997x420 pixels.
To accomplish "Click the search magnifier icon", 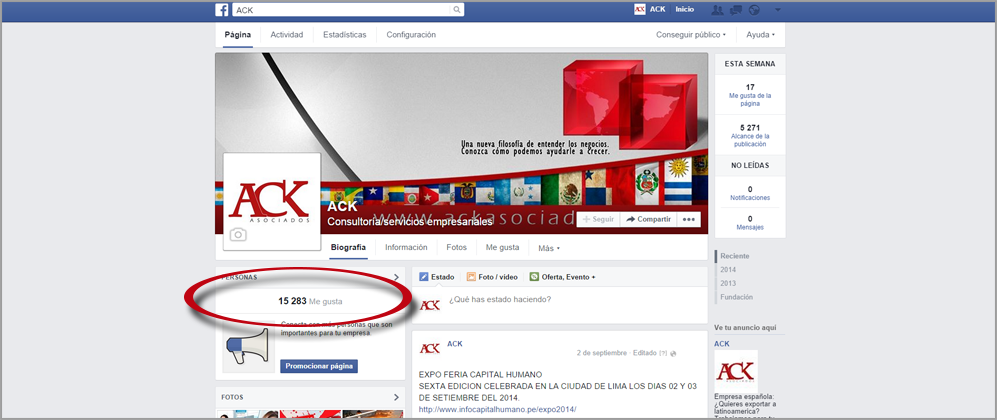I will [x=458, y=10].
